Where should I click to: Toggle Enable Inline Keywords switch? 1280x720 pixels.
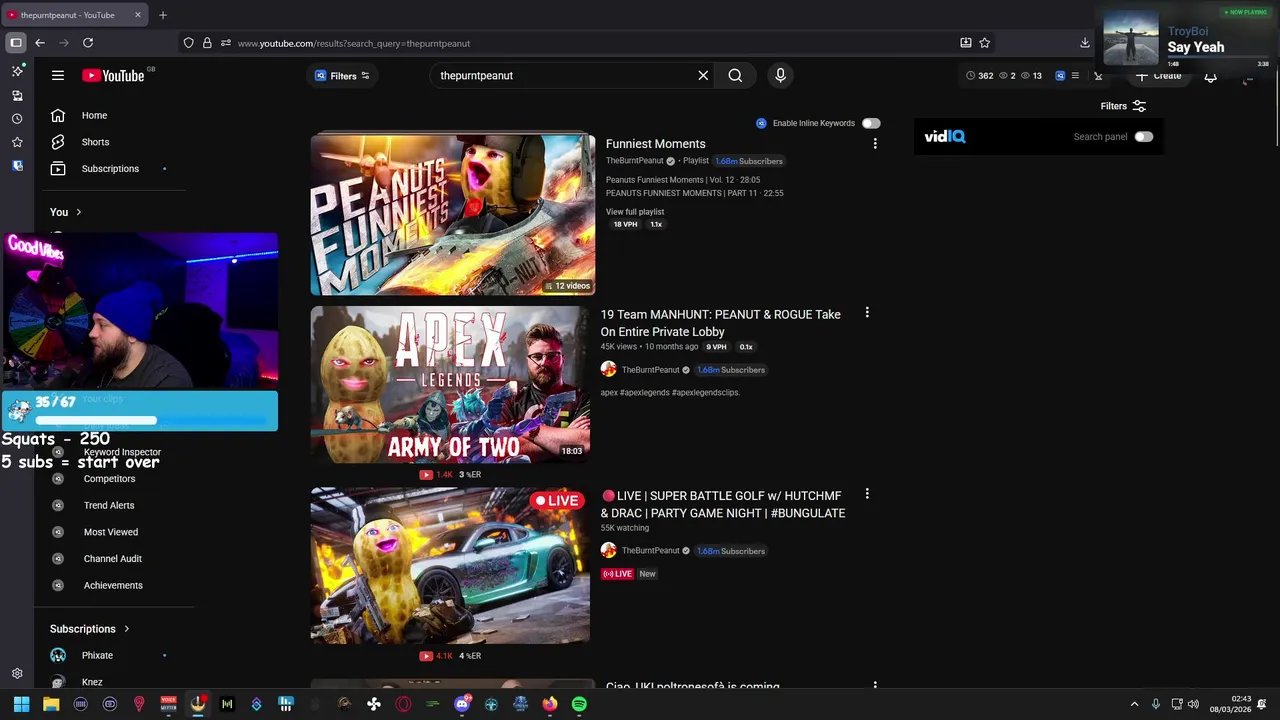click(871, 123)
